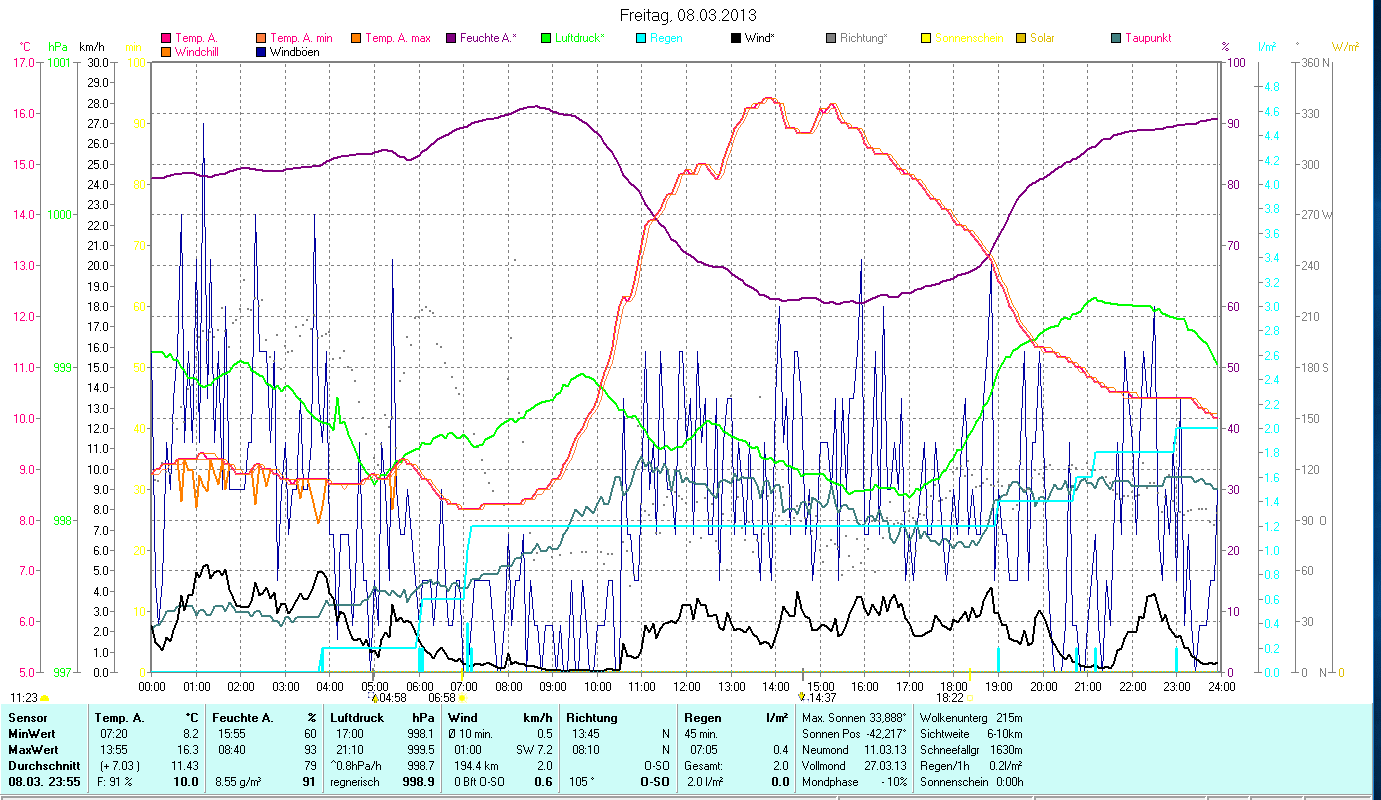The height and width of the screenshot is (800, 1381).
Task: Click the sun icon beside the 18:22 label
Action: 970,698
